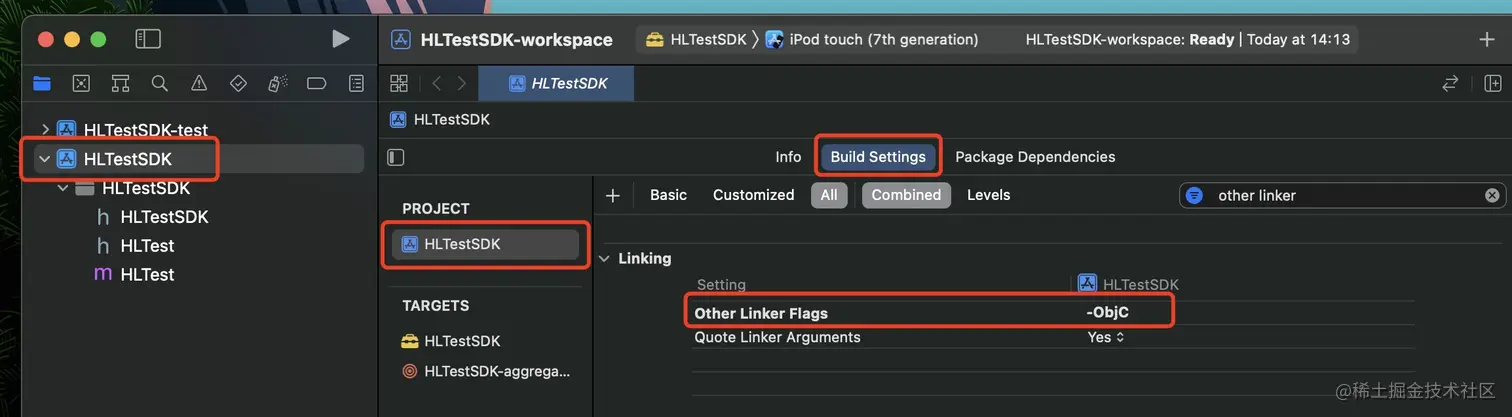Select the HLTestSDK project under PROJECT
The width and height of the screenshot is (1512, 417).
pyautogui.click(x=485, y=244)
